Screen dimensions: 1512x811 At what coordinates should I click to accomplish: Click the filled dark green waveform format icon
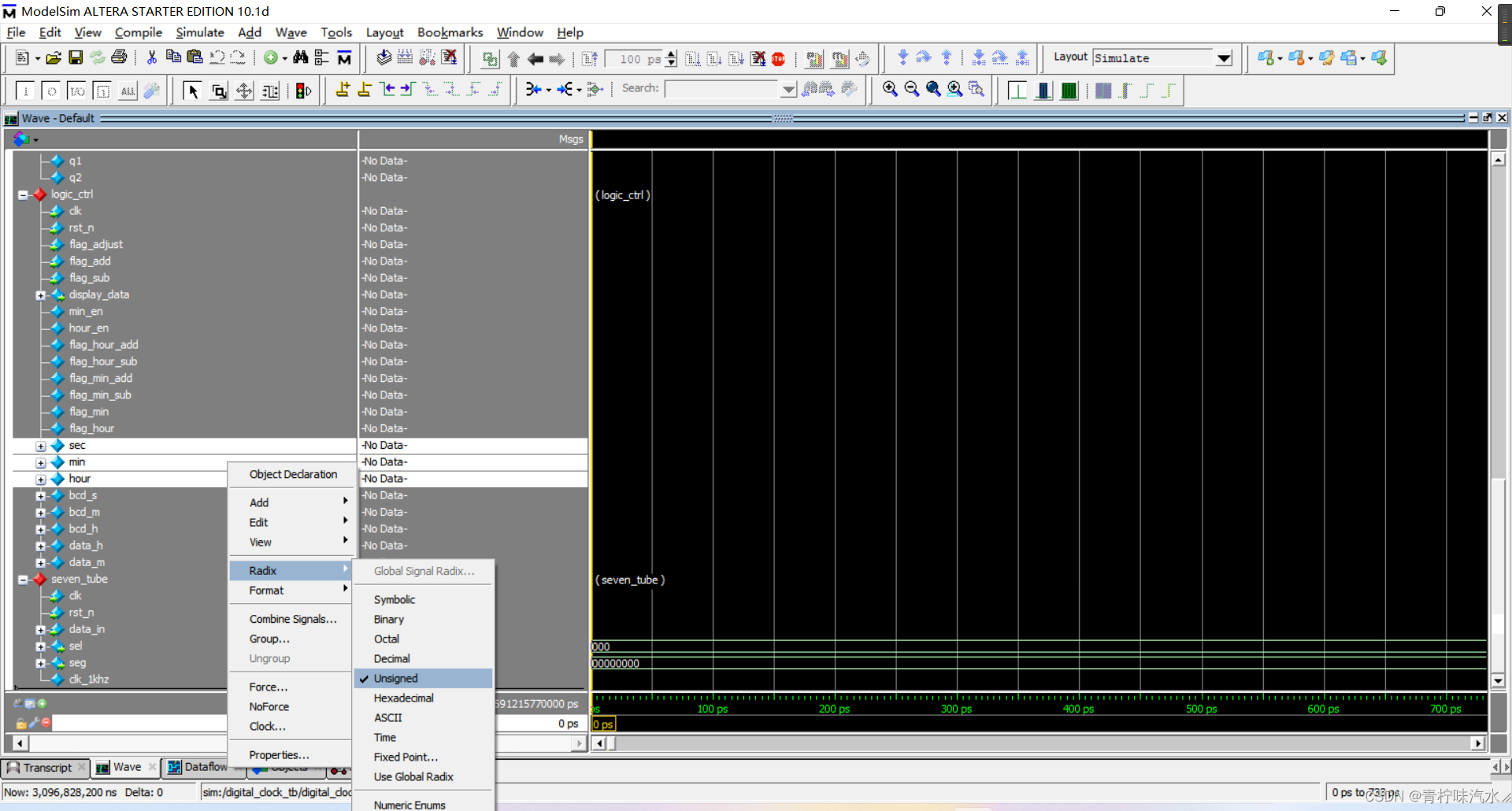tap(1069, 91)
